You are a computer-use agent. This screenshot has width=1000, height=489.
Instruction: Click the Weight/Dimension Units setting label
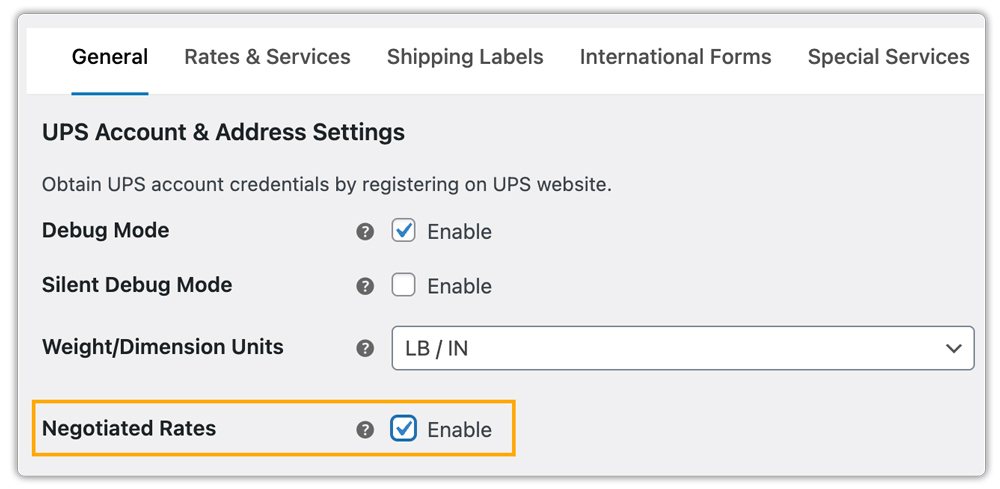click(x=163, y=347)
